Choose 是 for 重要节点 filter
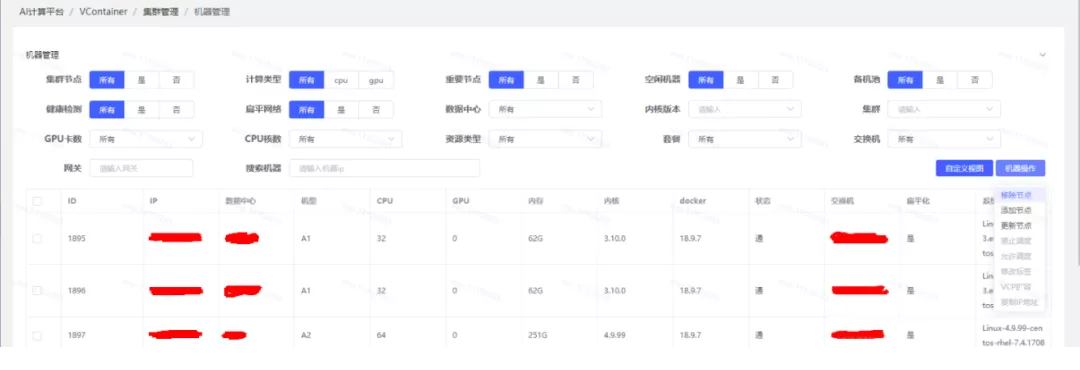This screenshot has width=1080, height=370. click(541, 80)
